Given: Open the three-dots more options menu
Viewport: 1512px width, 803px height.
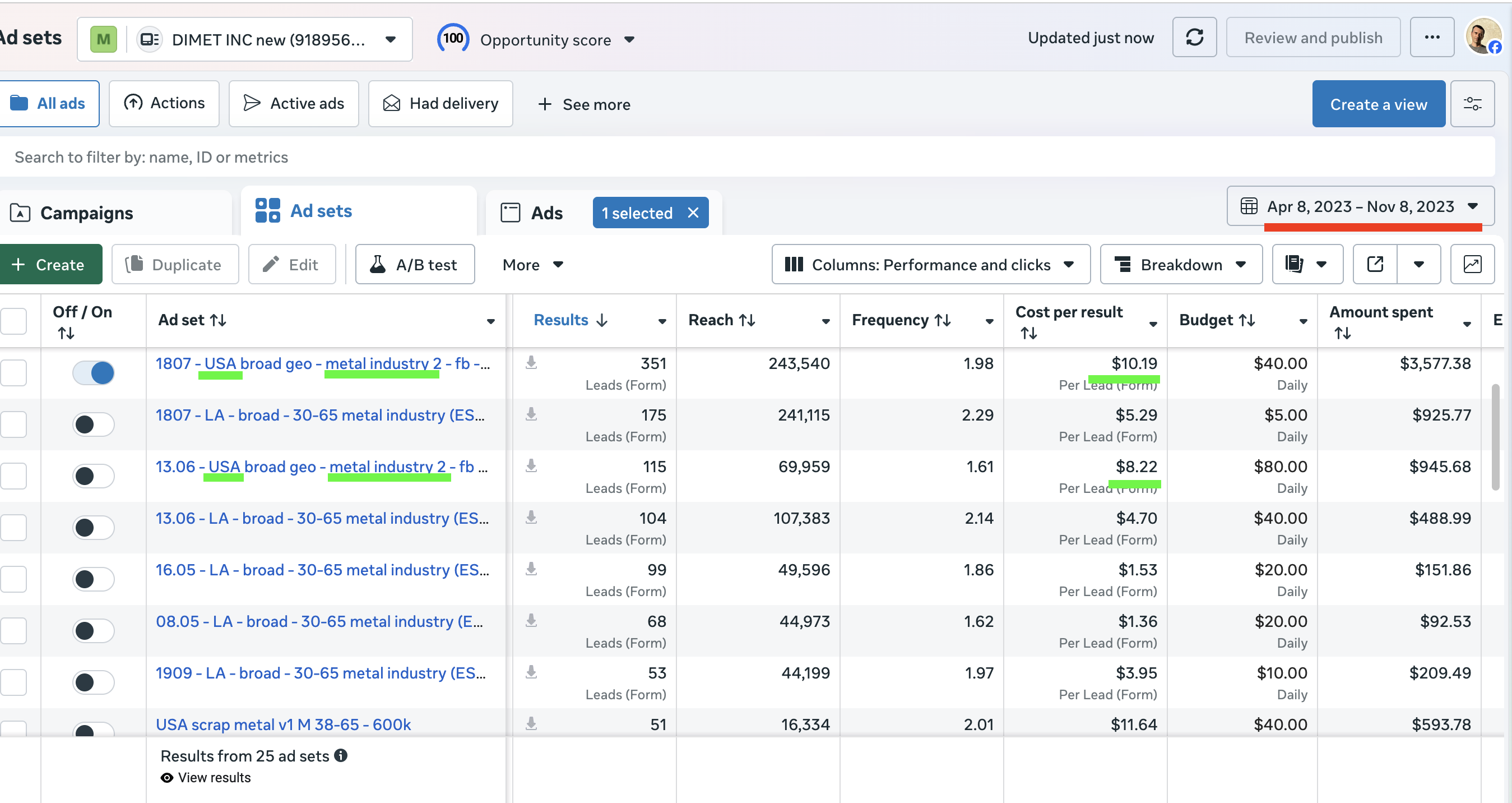Looking at the screenshot, I should (x=1432, y=38).
